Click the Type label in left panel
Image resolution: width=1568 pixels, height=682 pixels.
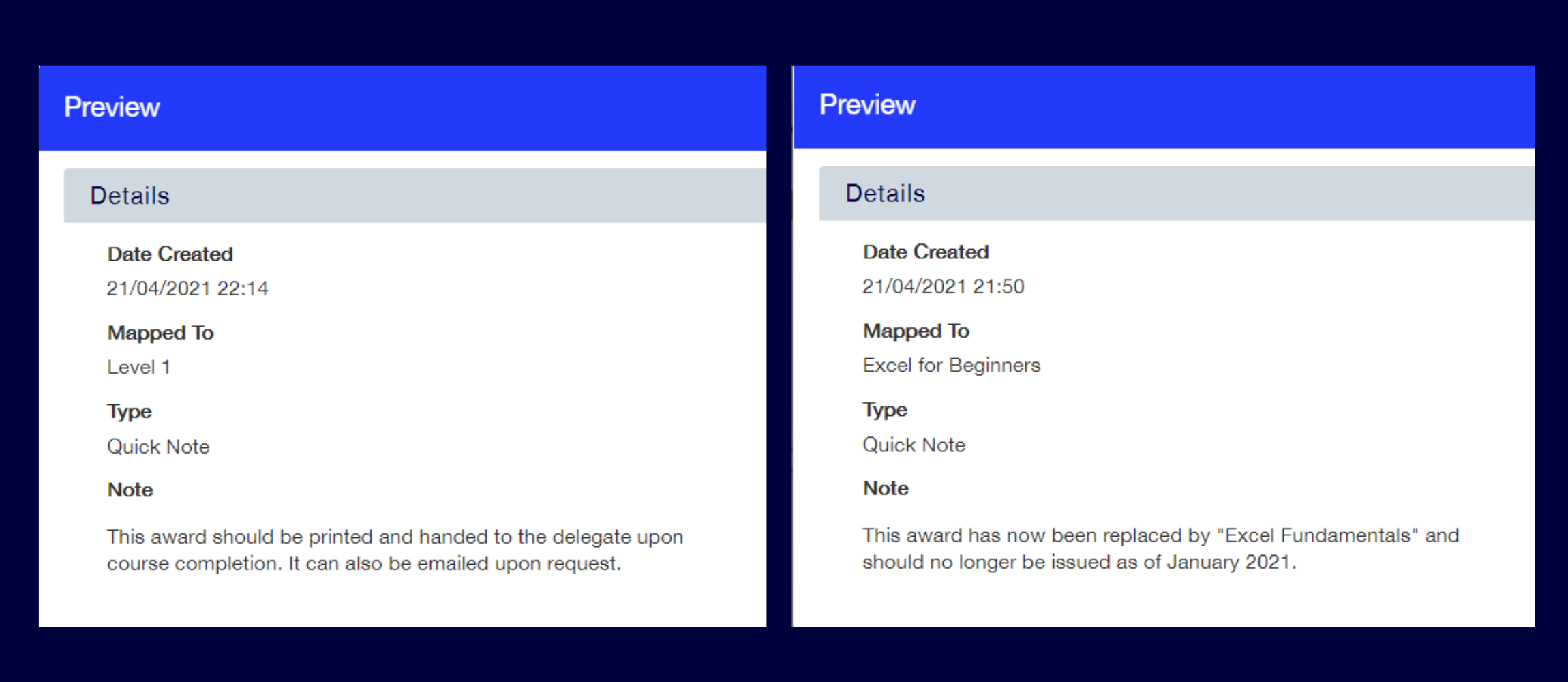130,413
